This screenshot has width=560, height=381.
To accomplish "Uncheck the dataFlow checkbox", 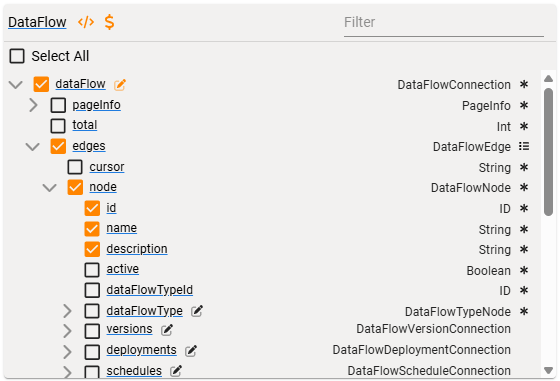I will tap(41, 84).
